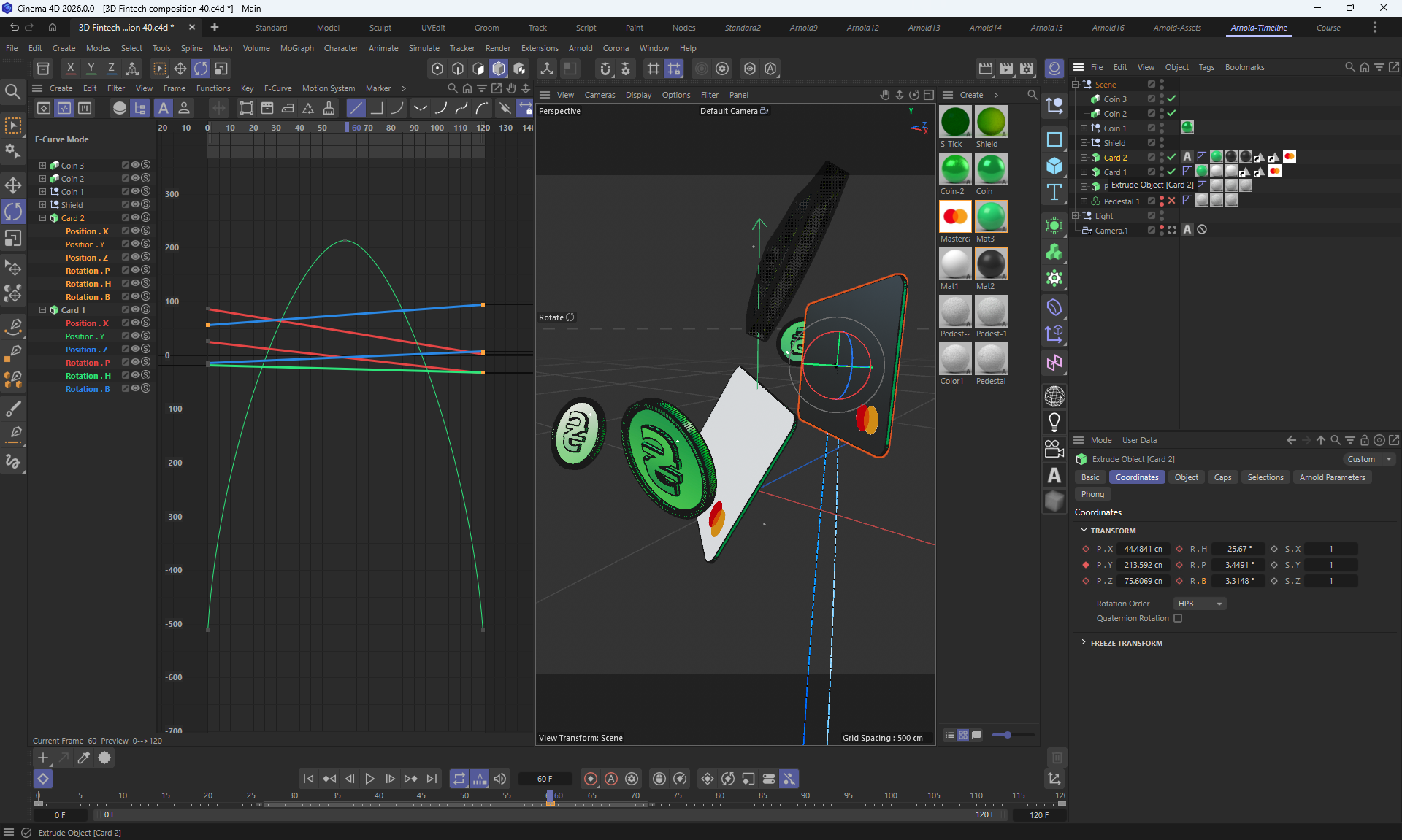1402x840 pixels.
Task: Open the MoGraph menu
Action: [x=296, y=48]
